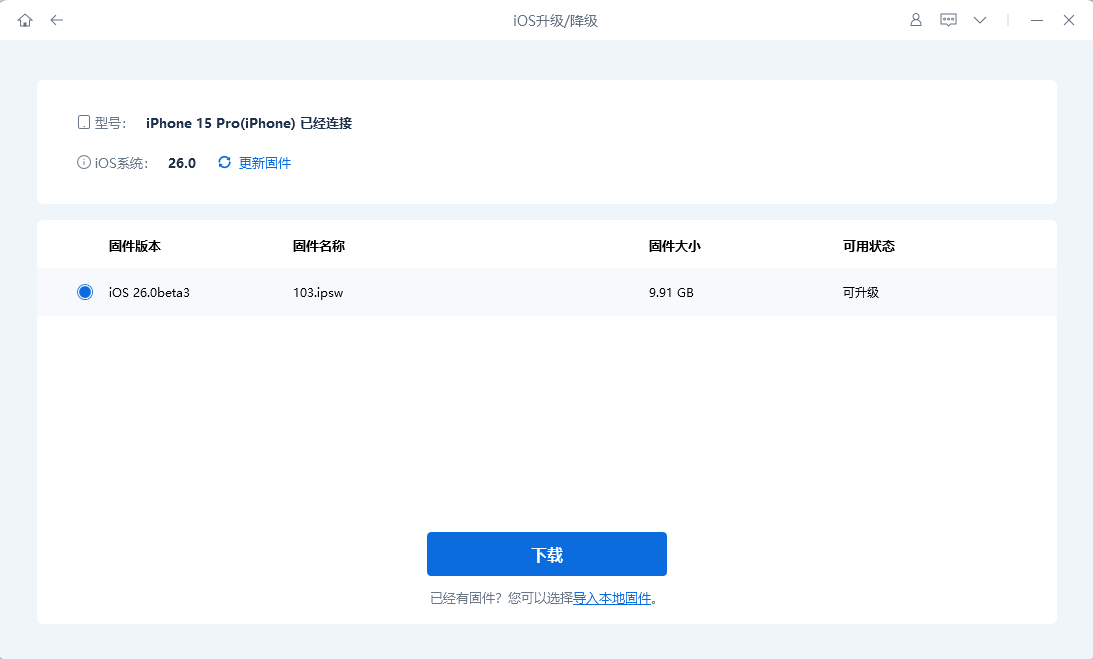Open the user account icon
The image size is (1093, 659).
pos(916,20)
